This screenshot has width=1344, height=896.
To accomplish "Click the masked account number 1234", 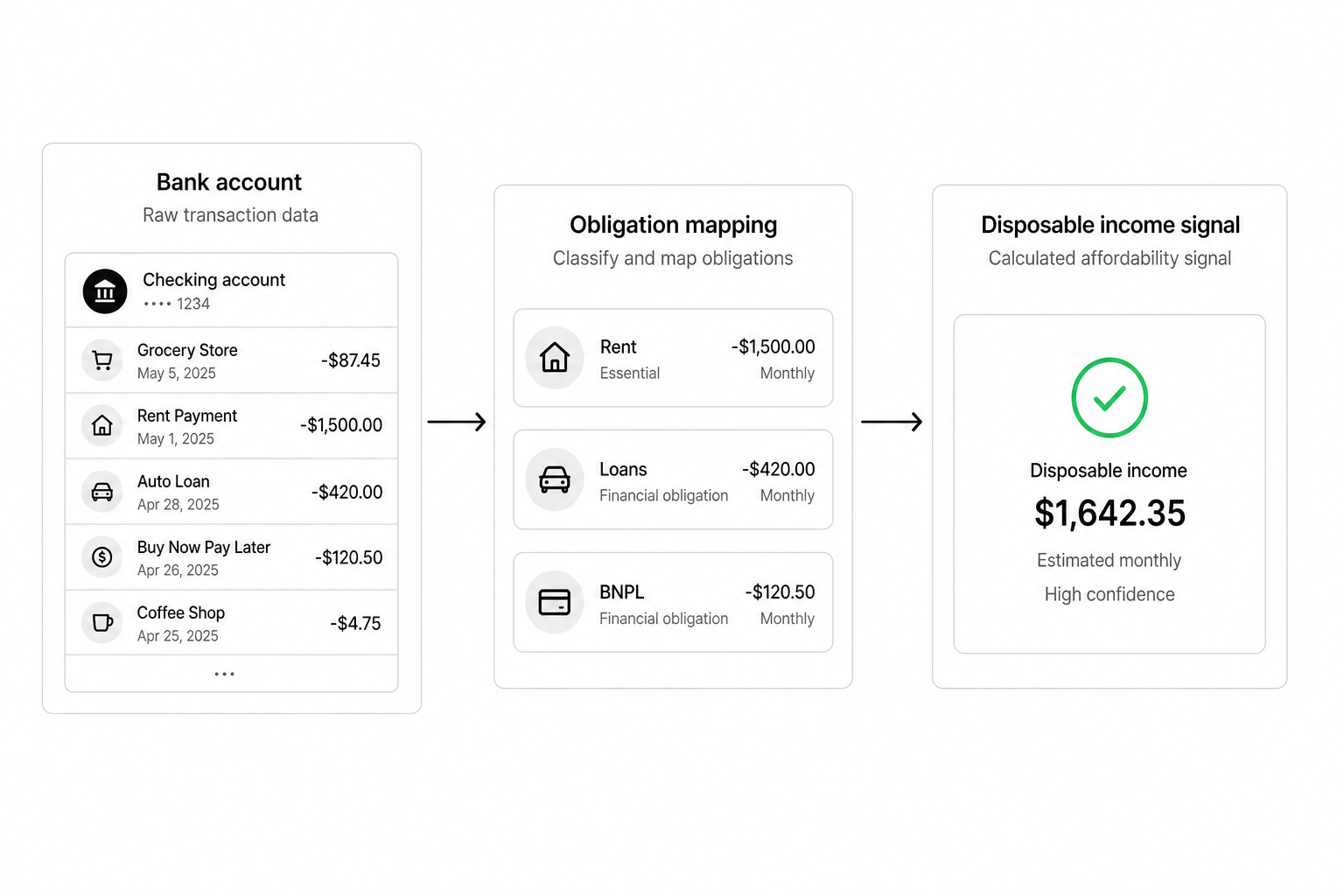I will 177,304.
